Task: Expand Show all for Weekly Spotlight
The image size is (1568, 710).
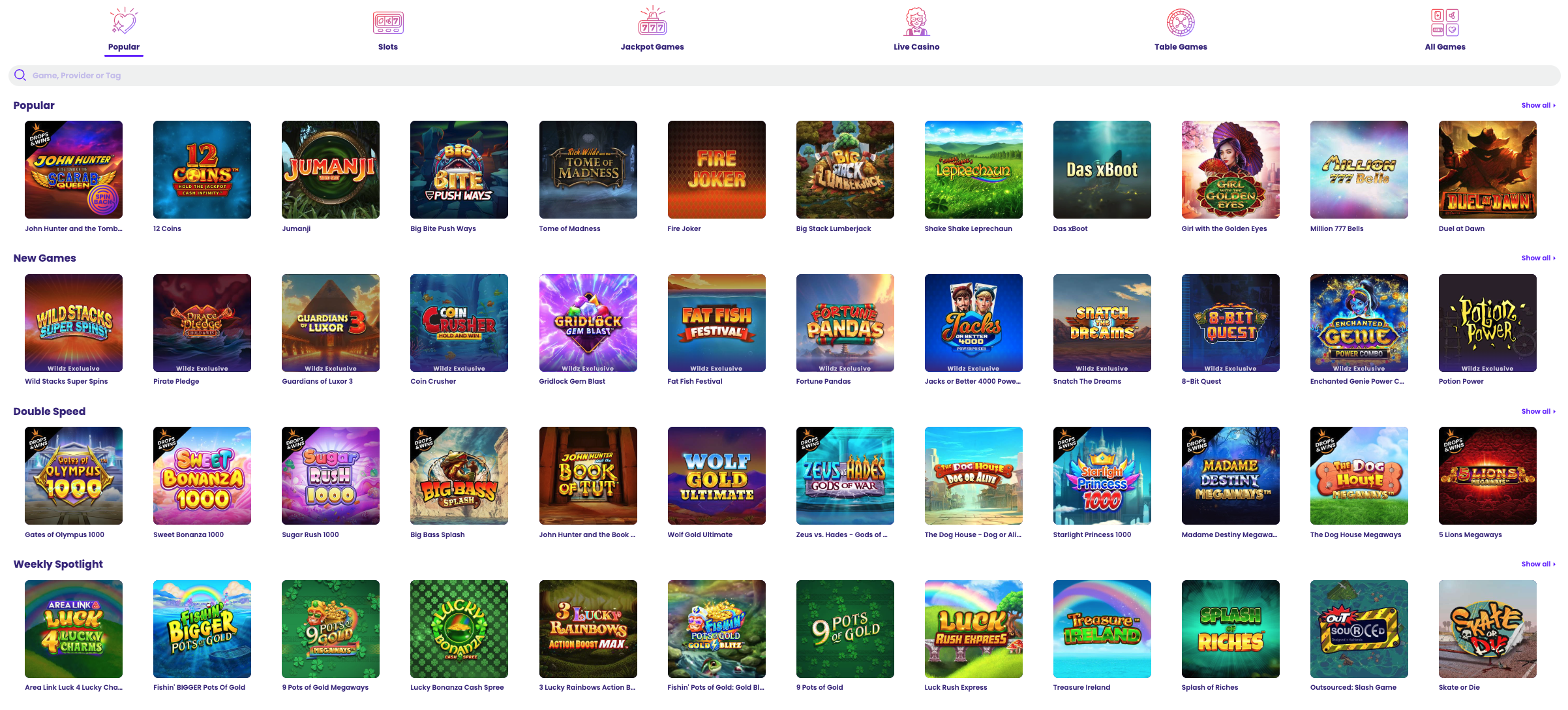Action: point(1538,564)
